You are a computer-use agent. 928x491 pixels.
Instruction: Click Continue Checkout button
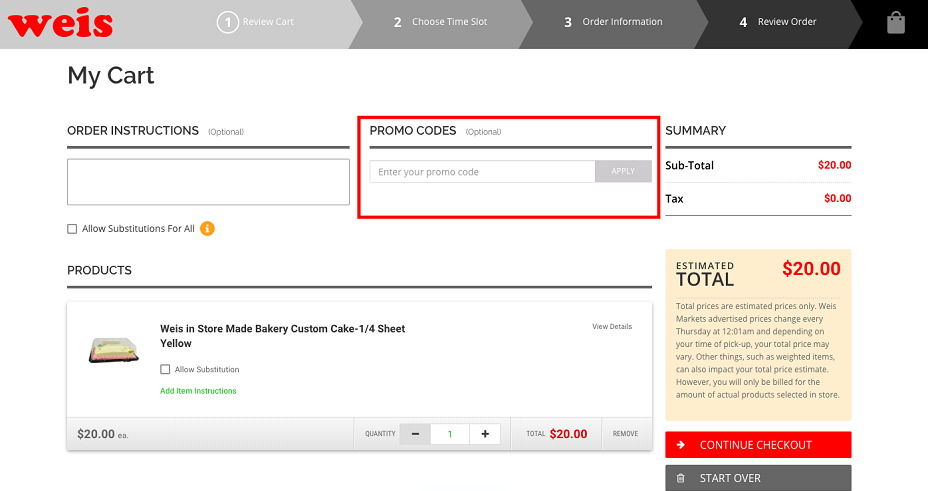758,445
